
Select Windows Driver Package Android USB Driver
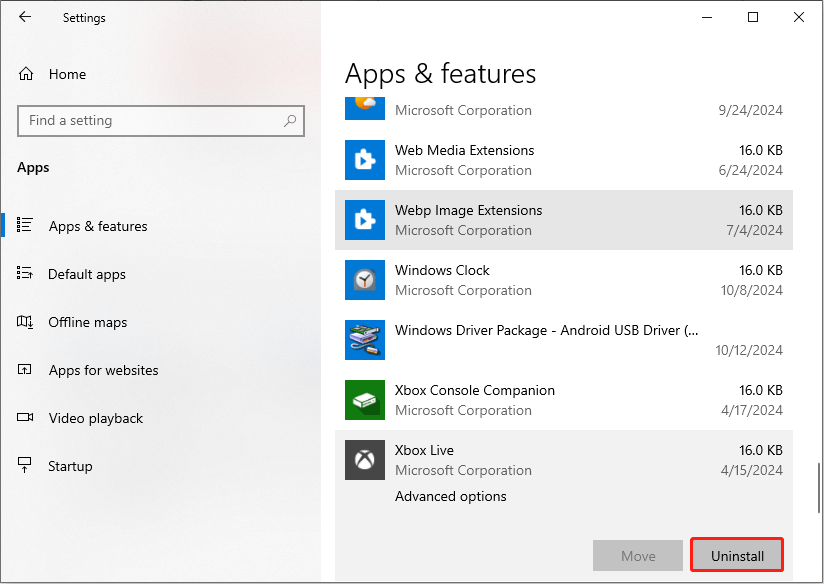pos(547,330)
